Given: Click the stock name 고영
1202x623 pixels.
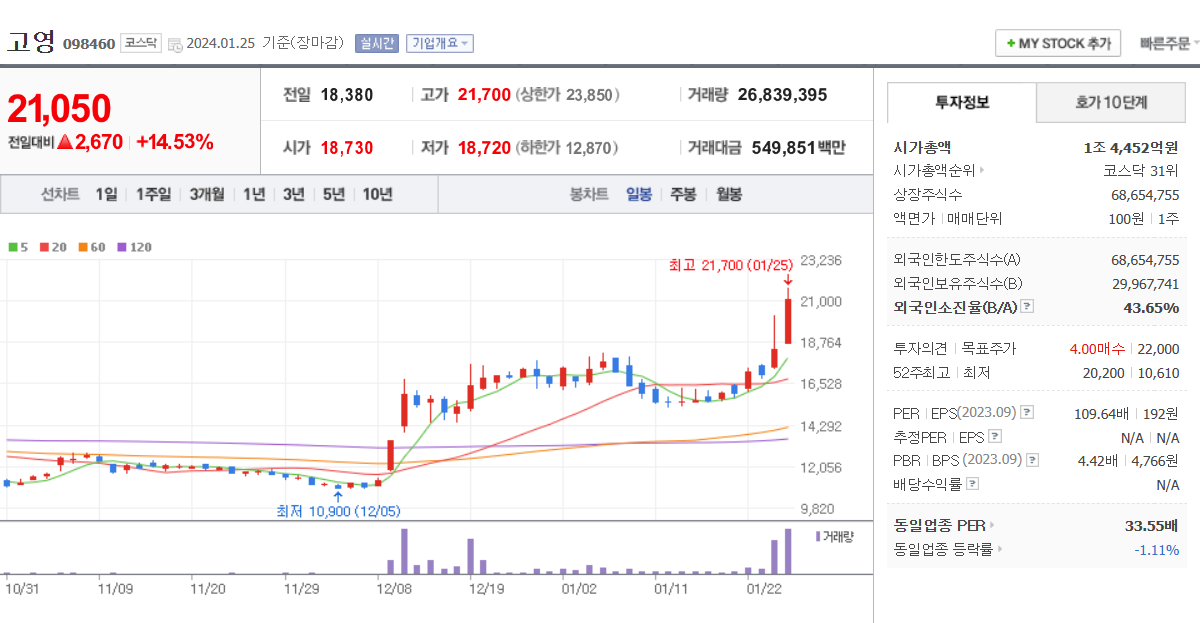Looking at the screenshot, I should (31, 41).
